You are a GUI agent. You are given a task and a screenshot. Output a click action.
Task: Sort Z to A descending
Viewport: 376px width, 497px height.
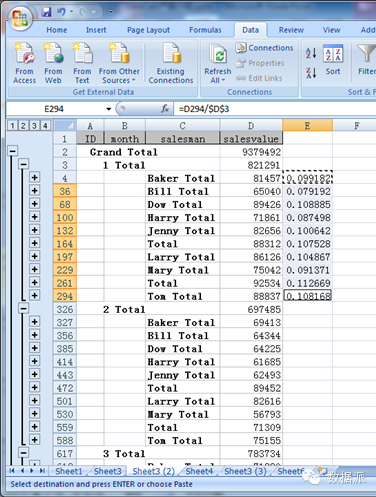point(311,72)
